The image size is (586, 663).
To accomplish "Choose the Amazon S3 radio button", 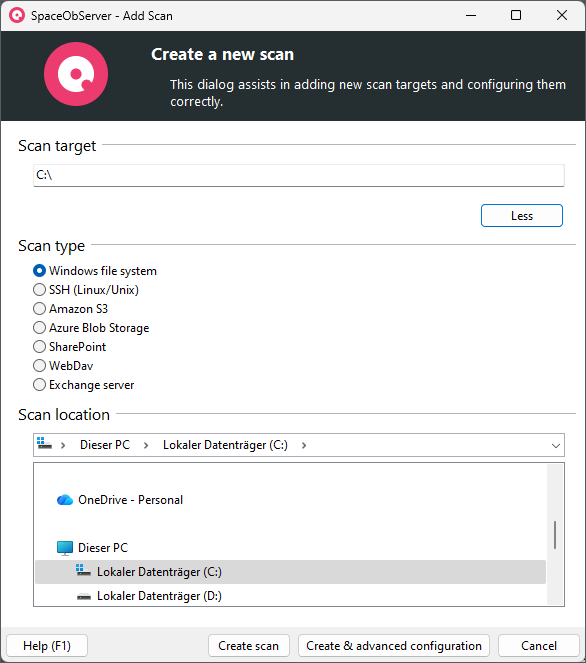I will pos(39,309).
